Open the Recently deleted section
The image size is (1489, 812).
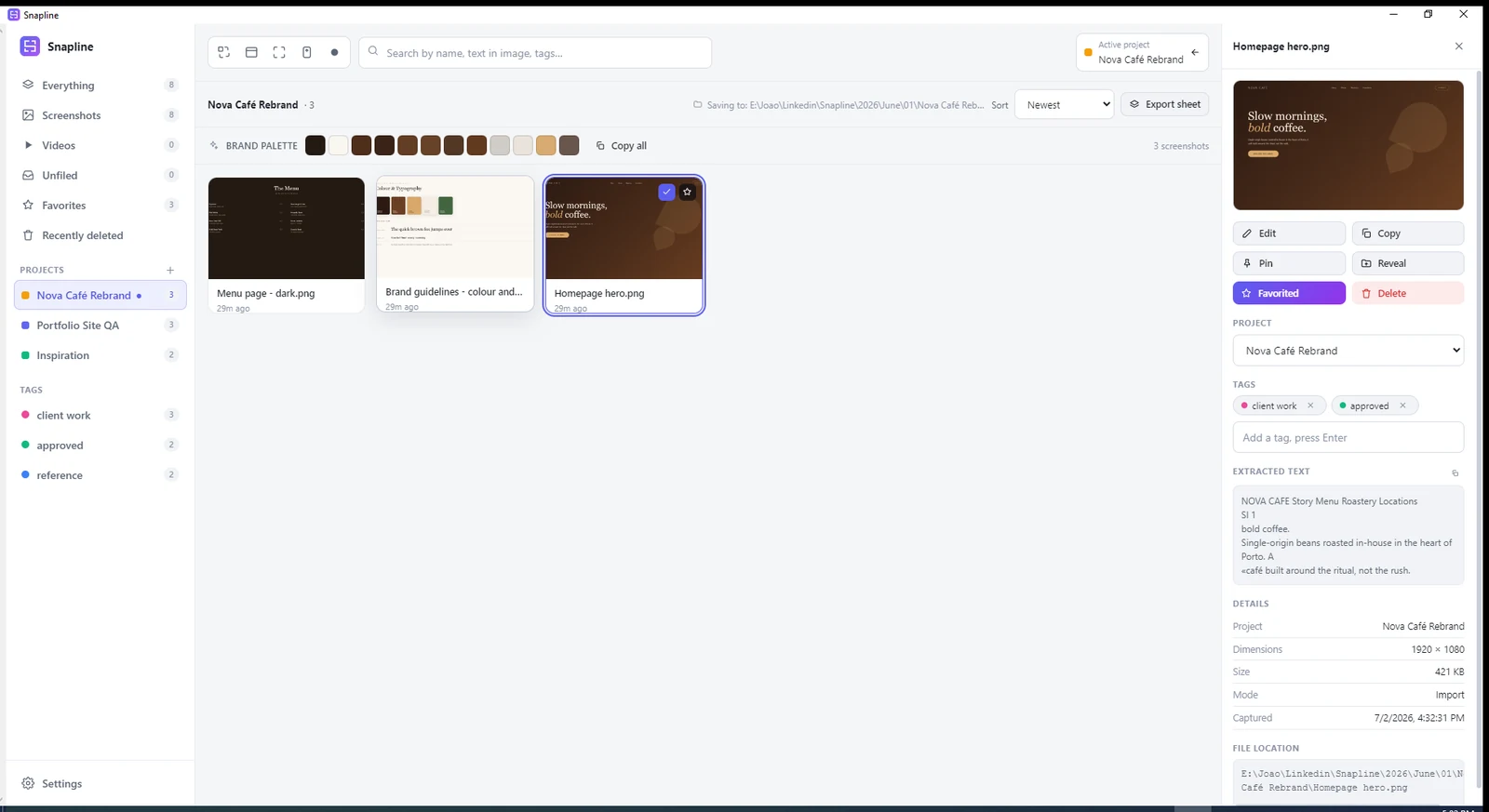(x=101, y=235)
